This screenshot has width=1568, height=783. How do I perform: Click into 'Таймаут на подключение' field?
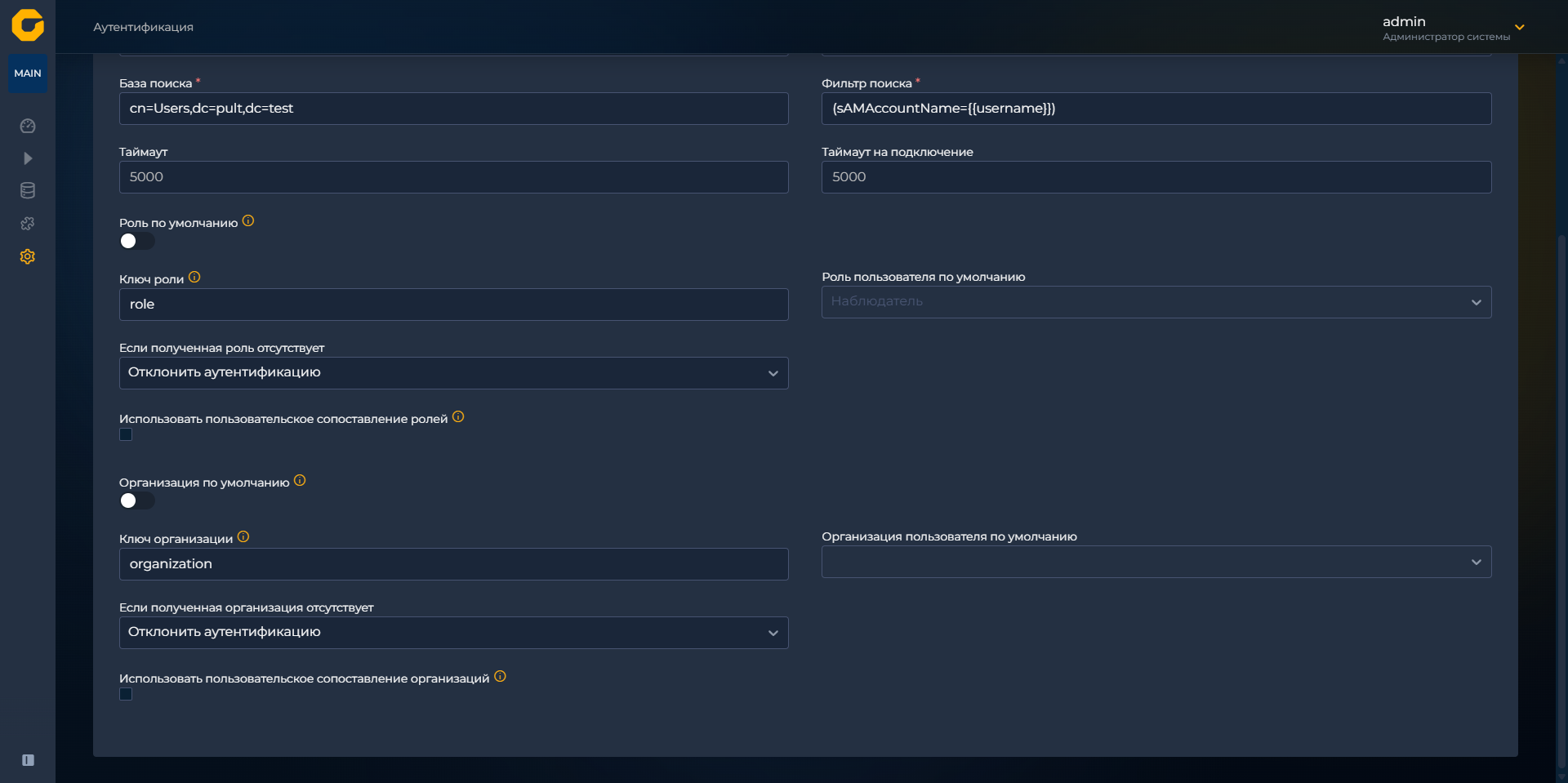click(1156, 177)
